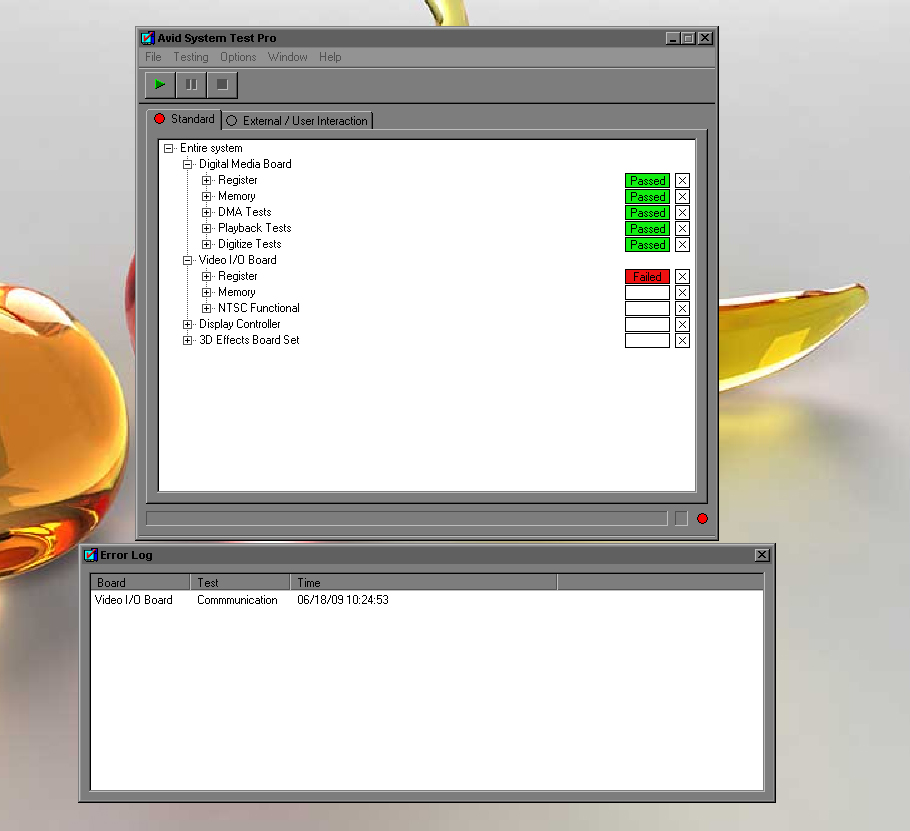The width and height of the screenshot is (910, 831).
Task: Click the test progress bar
Action: (x=407, y=518)
